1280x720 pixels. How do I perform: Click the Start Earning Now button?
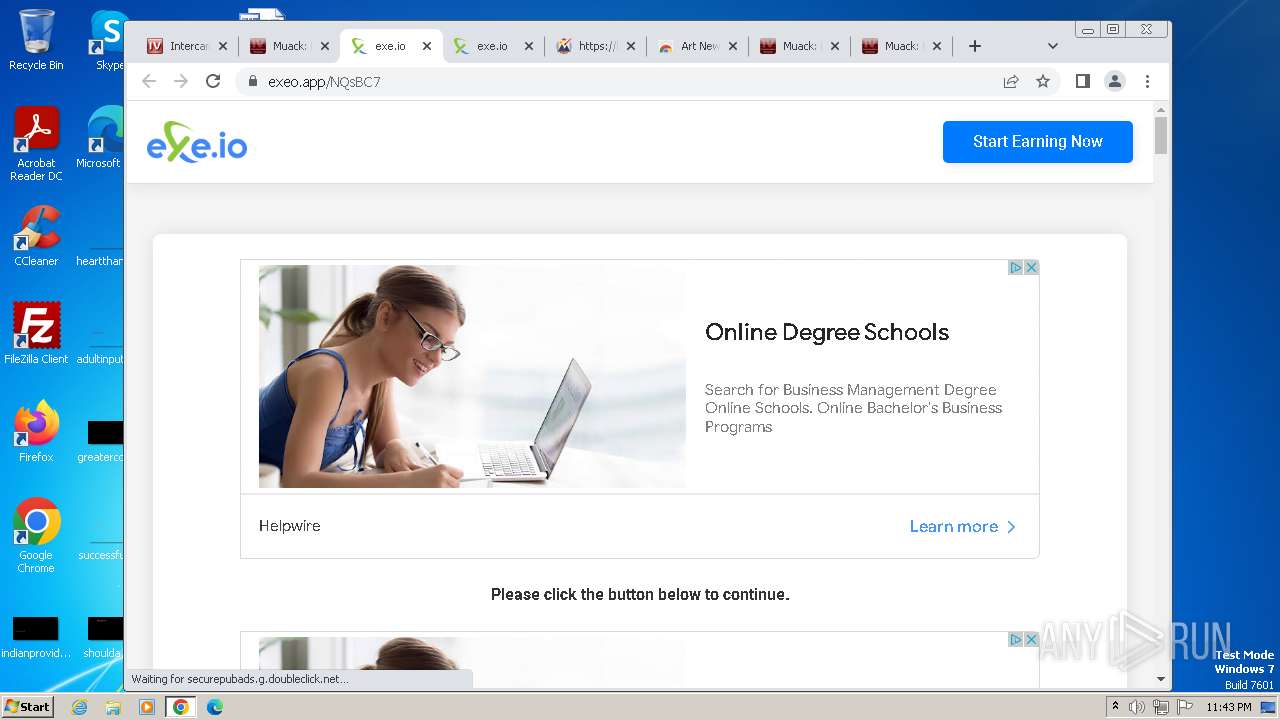[1037, 142]
